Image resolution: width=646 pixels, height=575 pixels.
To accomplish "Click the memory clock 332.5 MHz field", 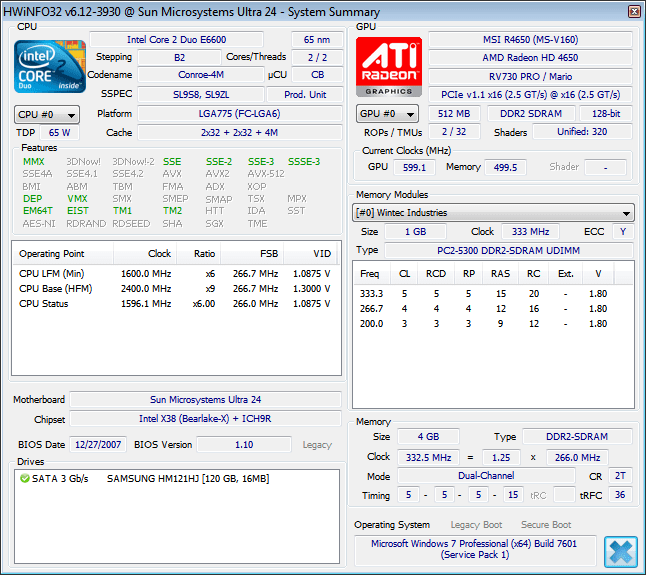I will pos(428,457).
